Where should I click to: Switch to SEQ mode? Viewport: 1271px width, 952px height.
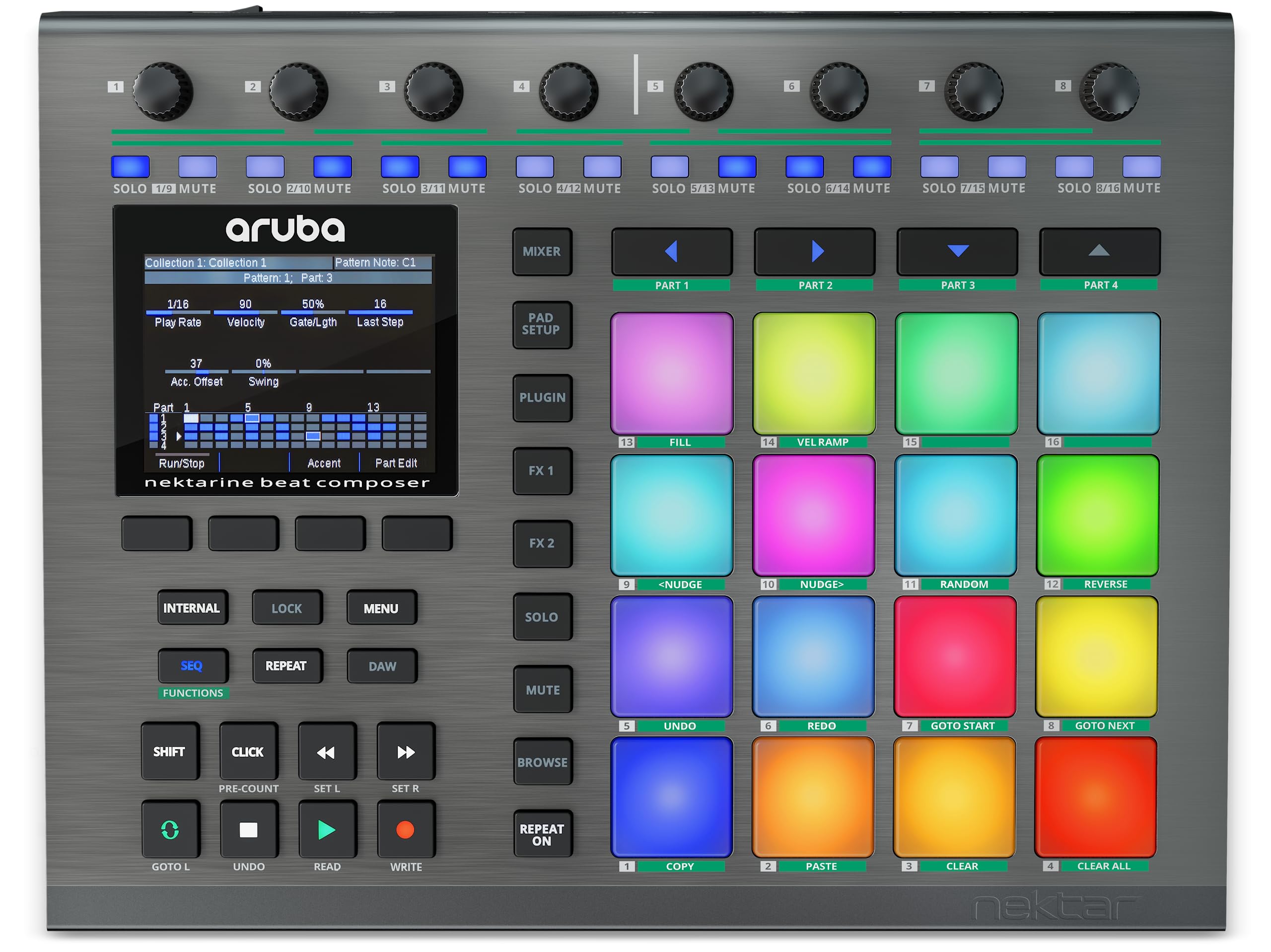coord(193,666)
